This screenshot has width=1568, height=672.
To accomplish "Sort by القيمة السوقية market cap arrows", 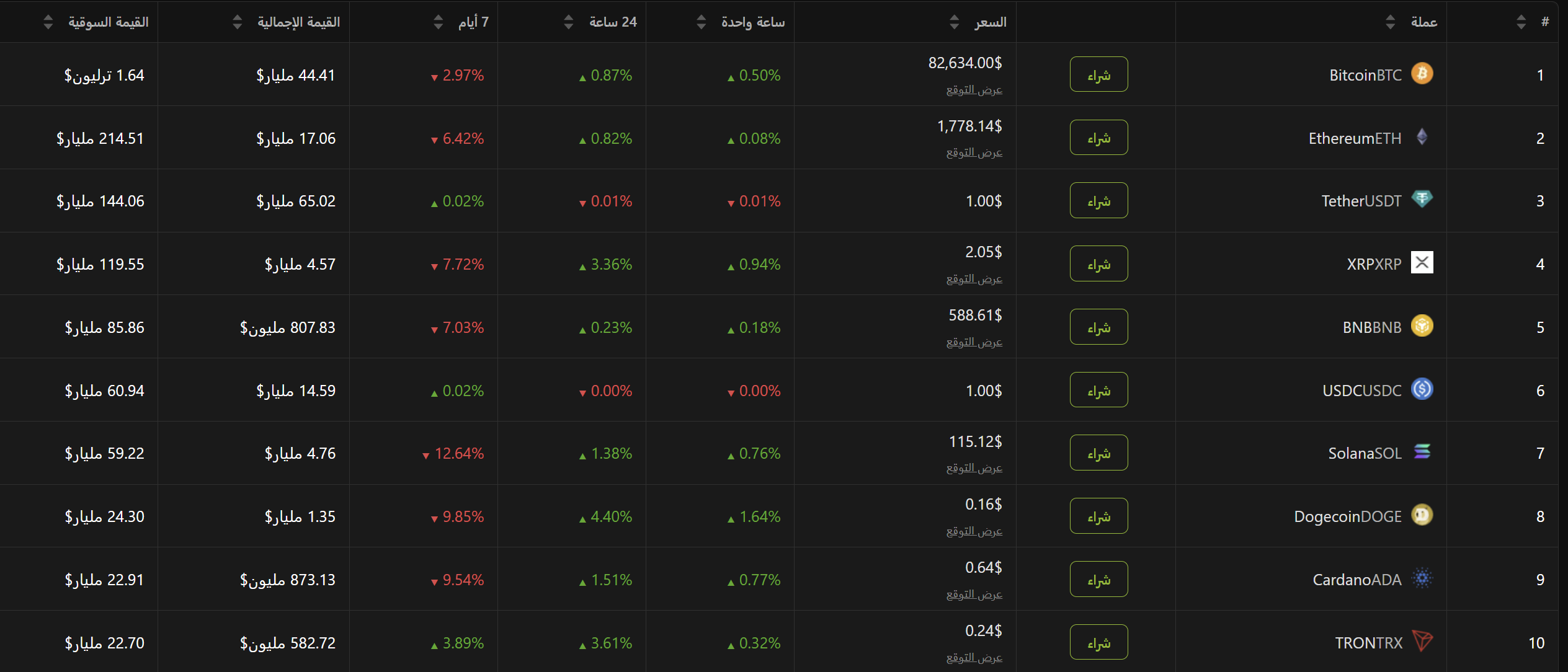I will click(48, 22).
